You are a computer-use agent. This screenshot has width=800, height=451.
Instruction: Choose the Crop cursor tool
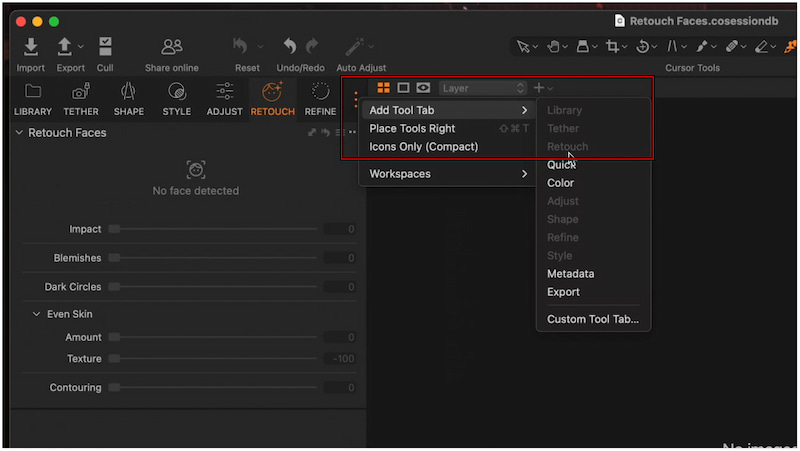(612, 46)
